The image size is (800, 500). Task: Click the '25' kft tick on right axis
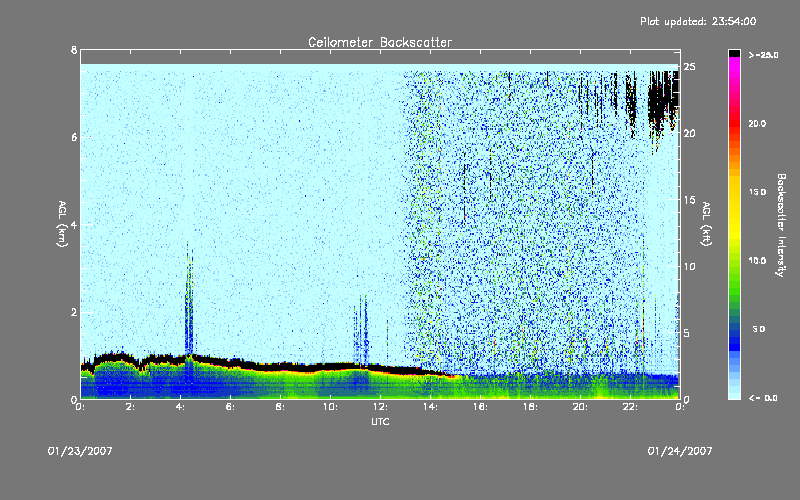[689, 67]
